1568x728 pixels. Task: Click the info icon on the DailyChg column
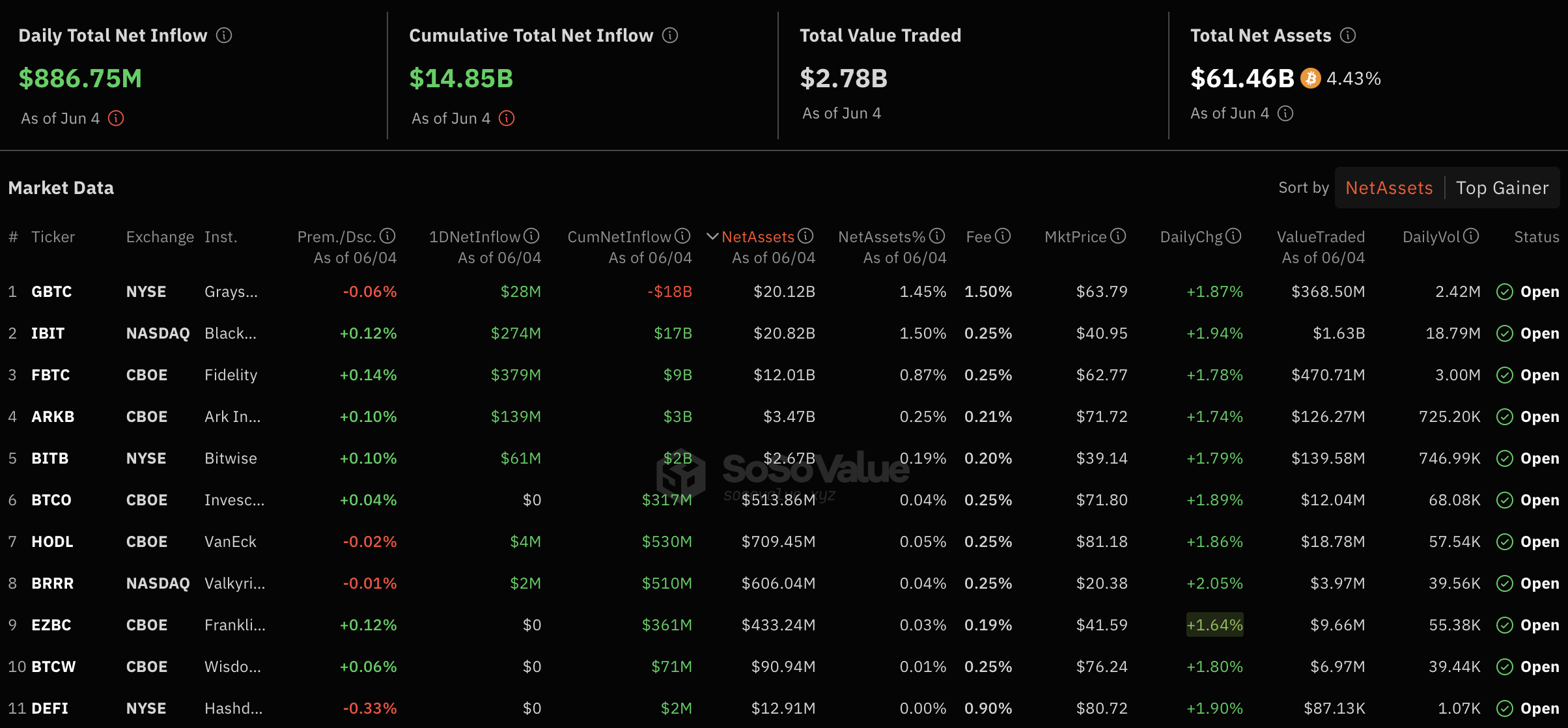(x=1234, y=236)
